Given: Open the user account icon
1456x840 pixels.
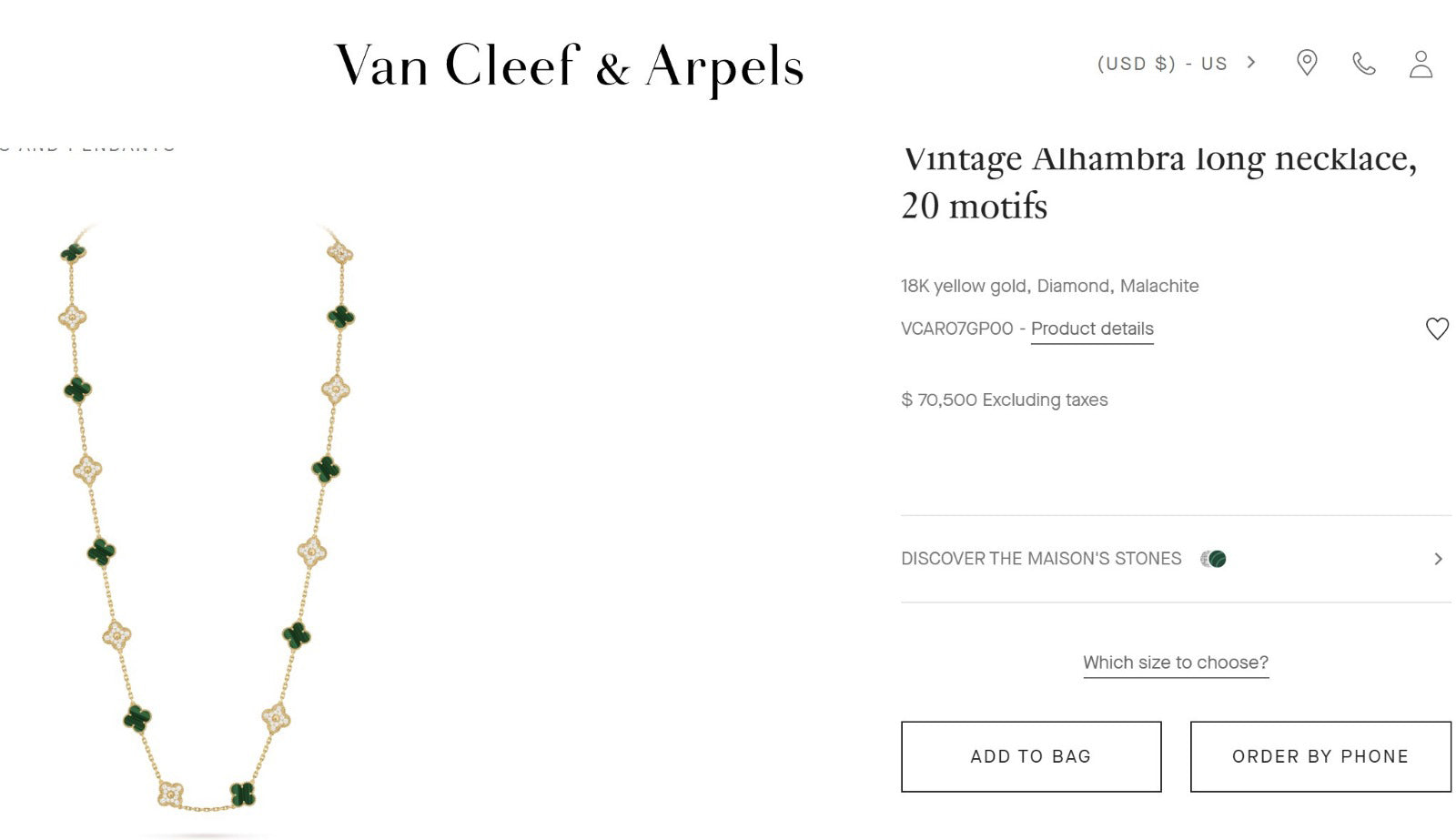Looking at the screenshot, I should [x=1421, y=64].
